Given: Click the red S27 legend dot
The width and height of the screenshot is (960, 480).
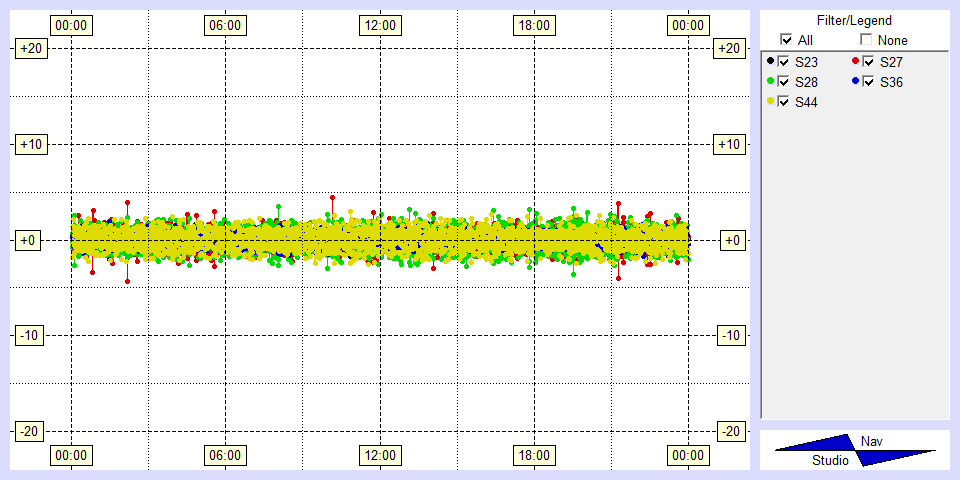Looking at the screenshot, I should 855,61.
